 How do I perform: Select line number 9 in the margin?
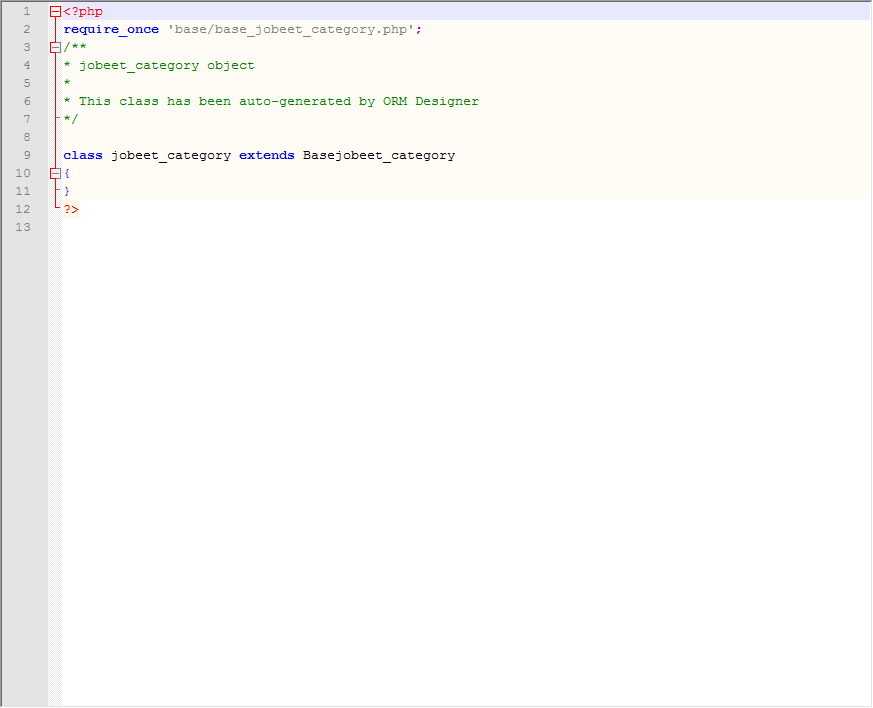tap(27, 156)
